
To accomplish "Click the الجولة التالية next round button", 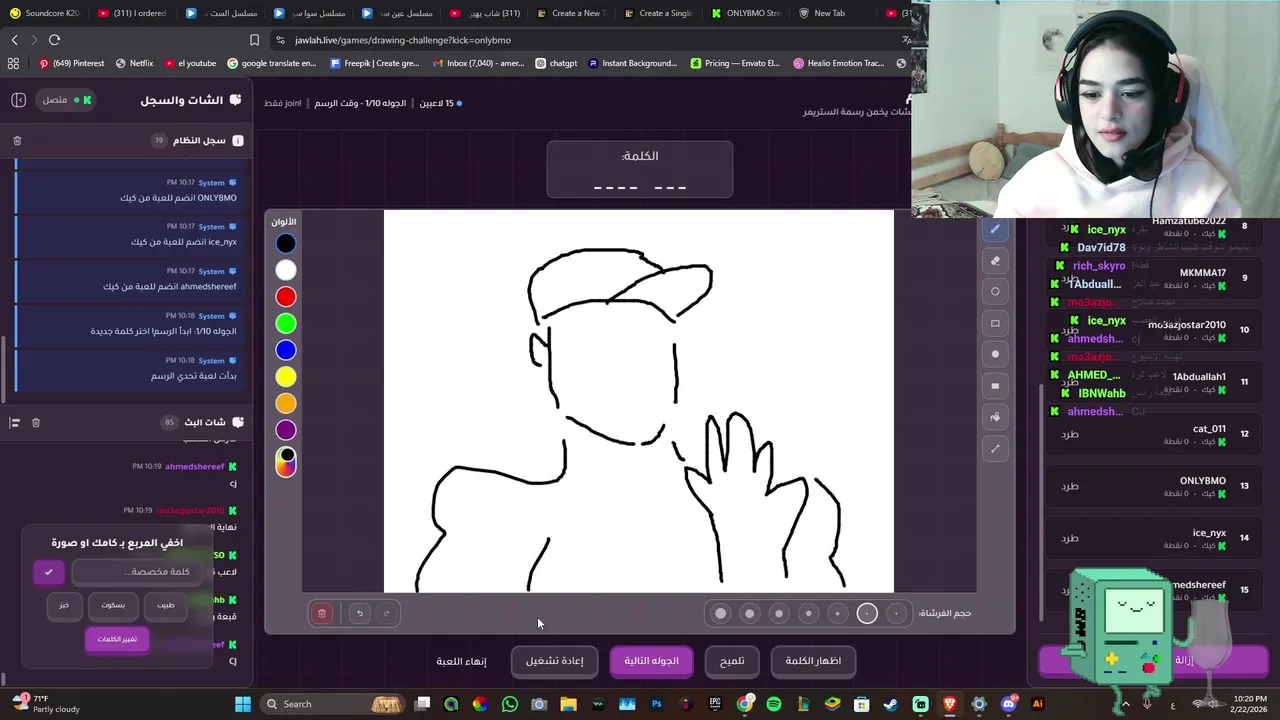I will [651, 661].
